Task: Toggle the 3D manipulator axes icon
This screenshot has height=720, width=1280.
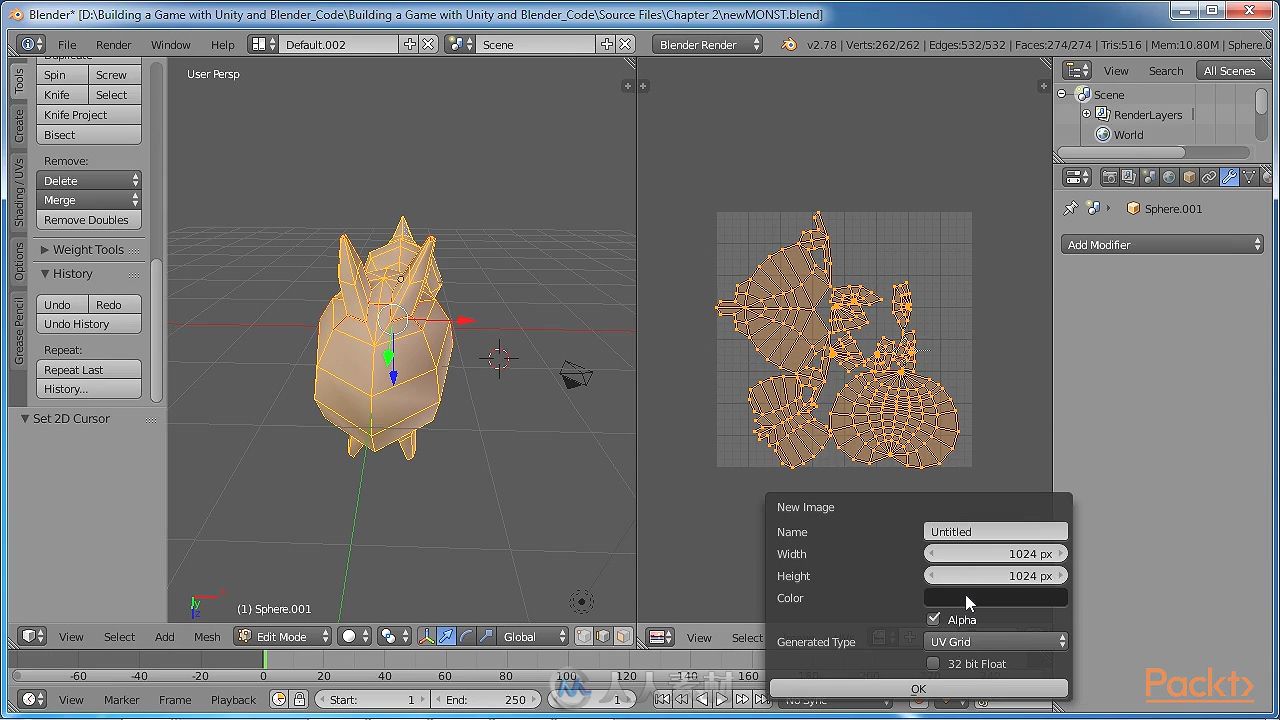Action: click(x=427, y=636)
